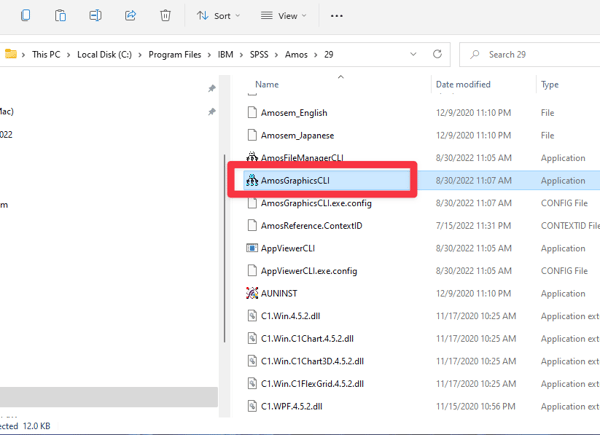Select the AmosReference.ContextID file
600x435 pixels.
coord(311,226)
